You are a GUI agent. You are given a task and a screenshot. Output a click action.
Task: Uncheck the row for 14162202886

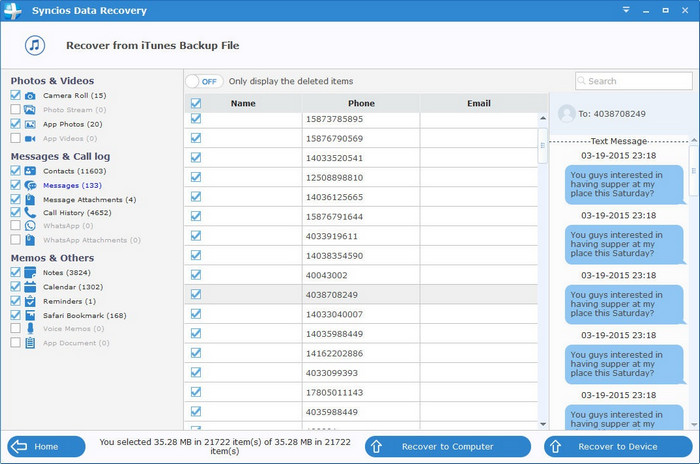pyautogui.click(x=196, y=353)
